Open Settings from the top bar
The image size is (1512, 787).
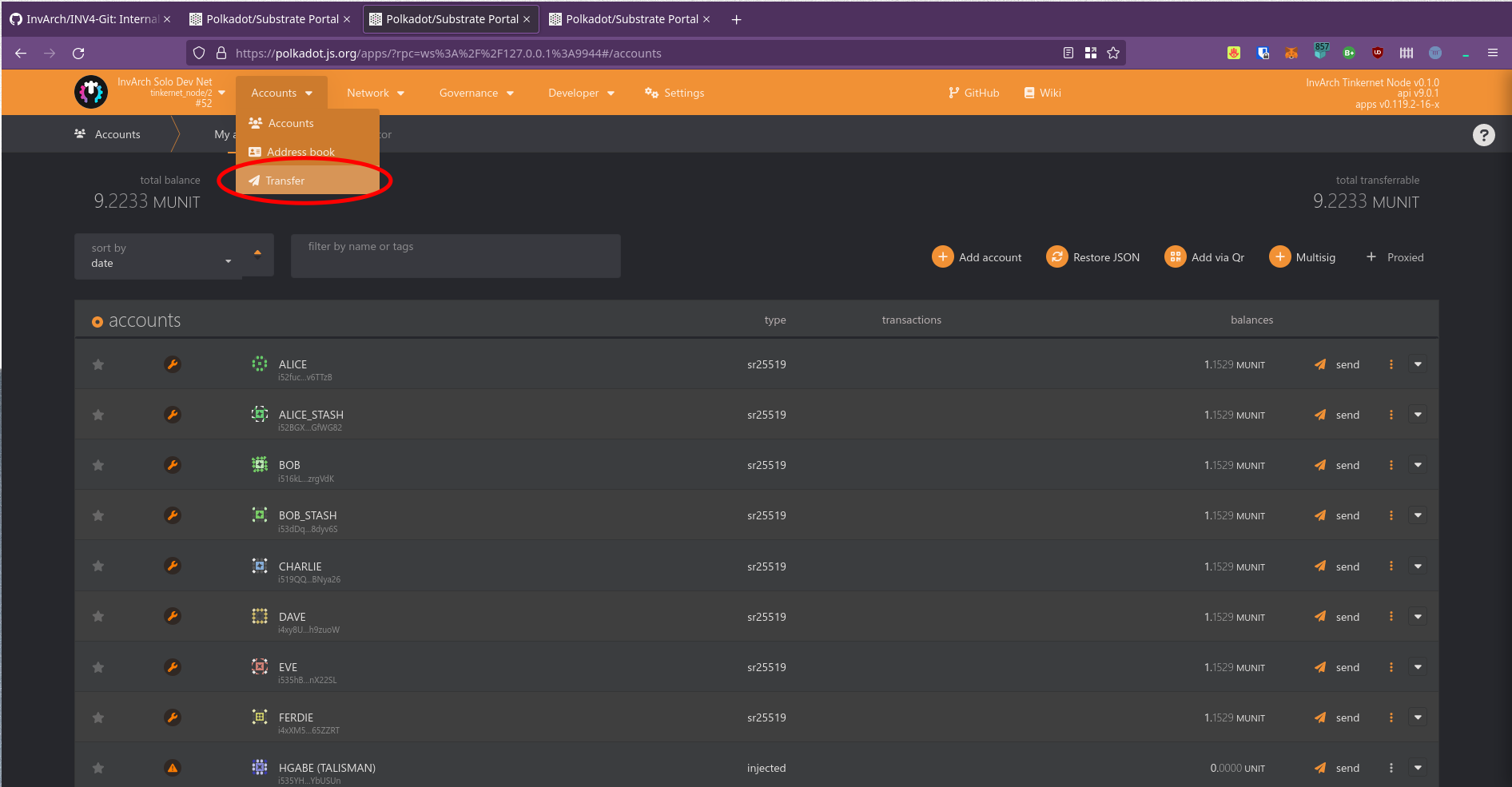pyautogui.click(x=674, y=93)
